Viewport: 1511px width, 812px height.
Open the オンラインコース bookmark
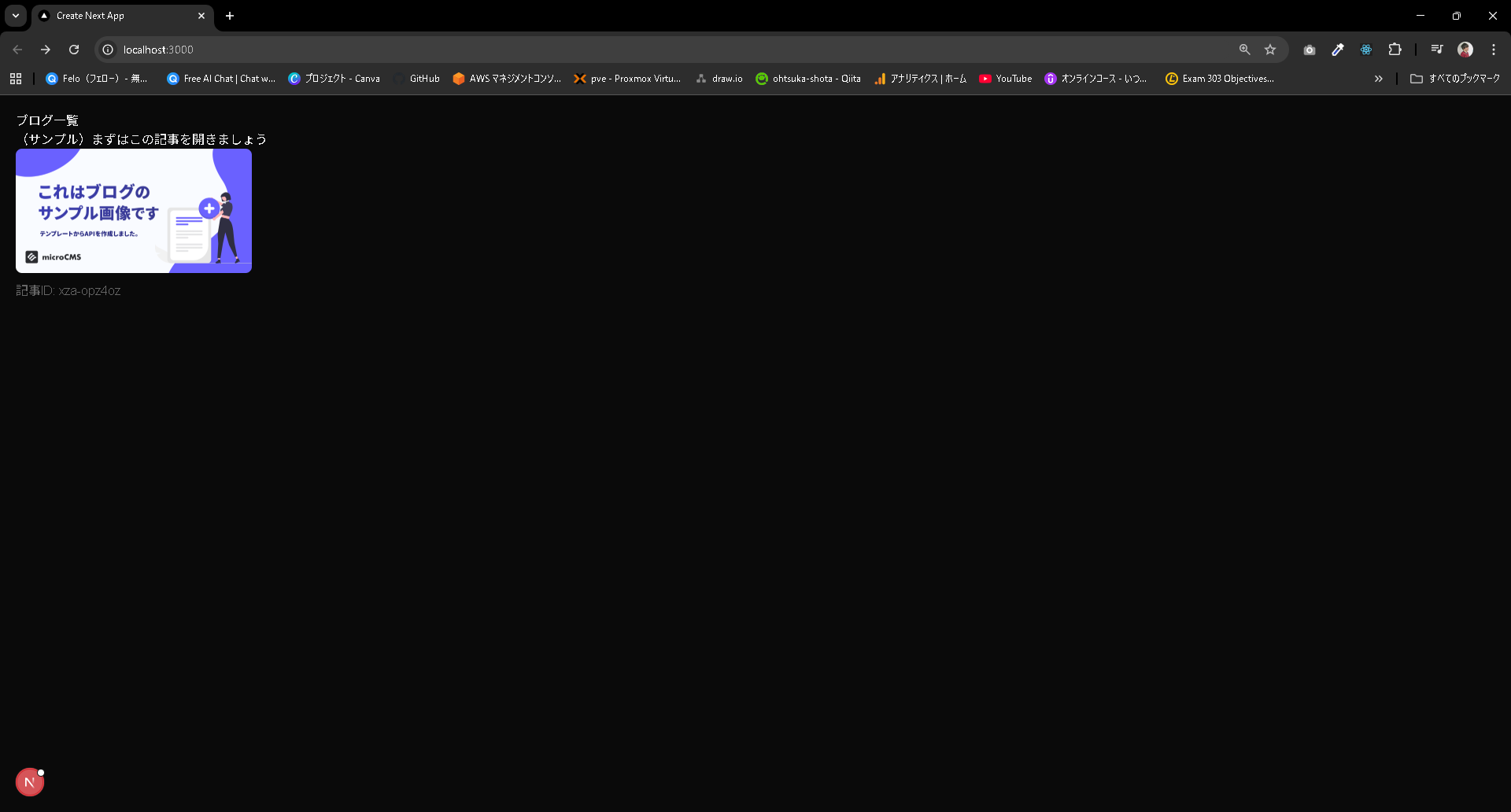tap(1095, 79)
